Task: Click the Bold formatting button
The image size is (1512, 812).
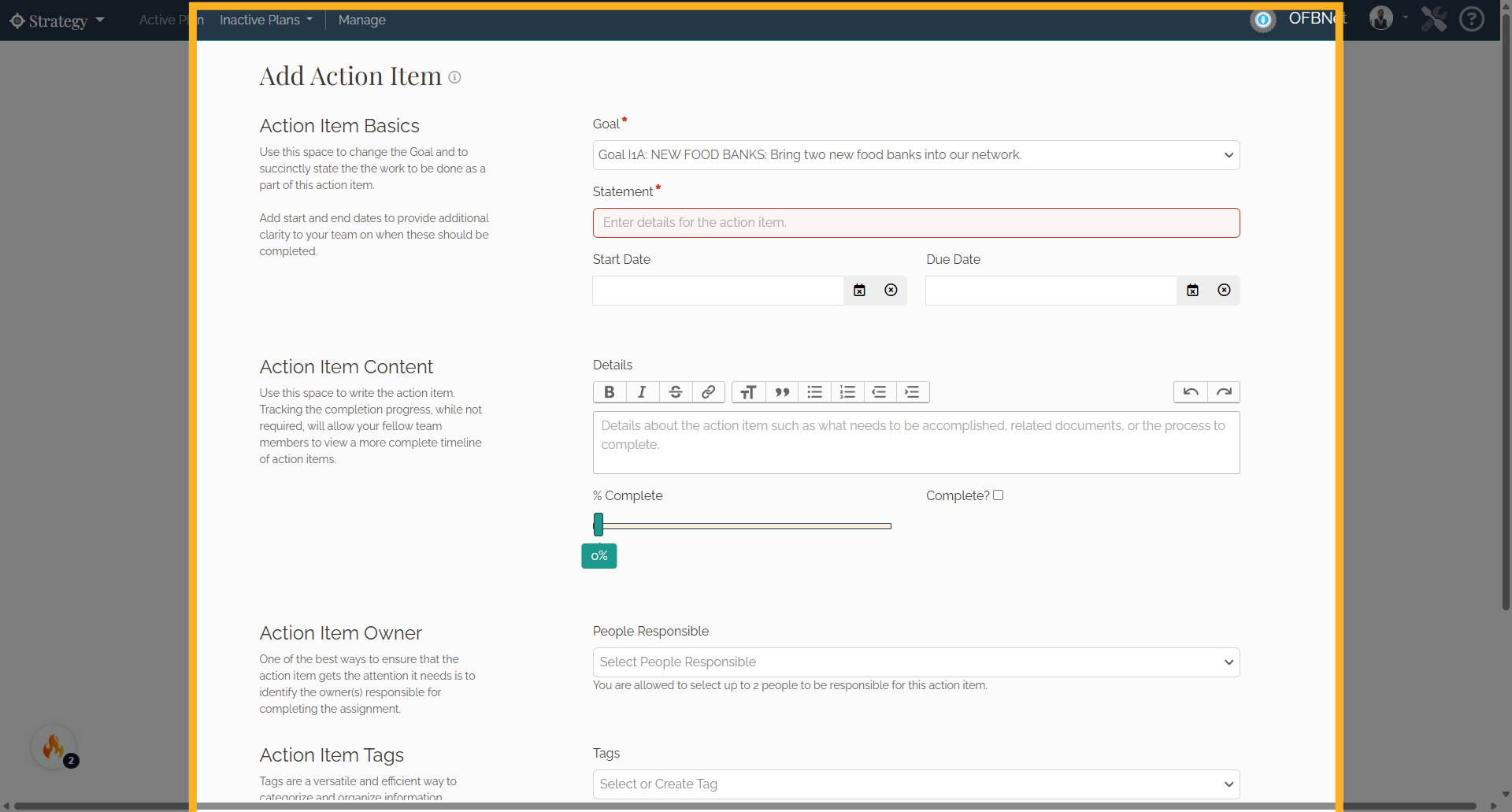Action: tap(610, 392)
